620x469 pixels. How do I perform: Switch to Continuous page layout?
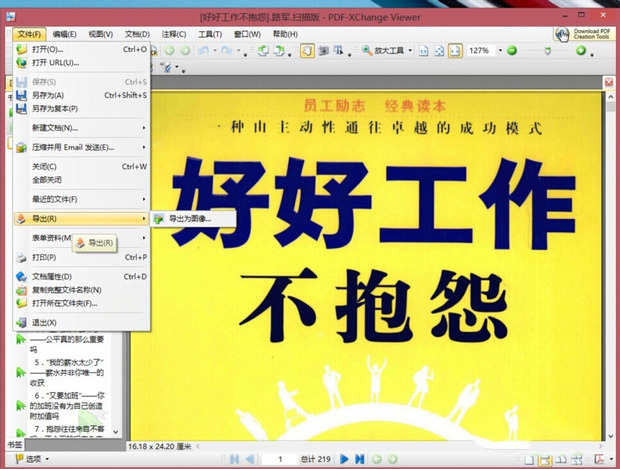(x=545, y=460)
